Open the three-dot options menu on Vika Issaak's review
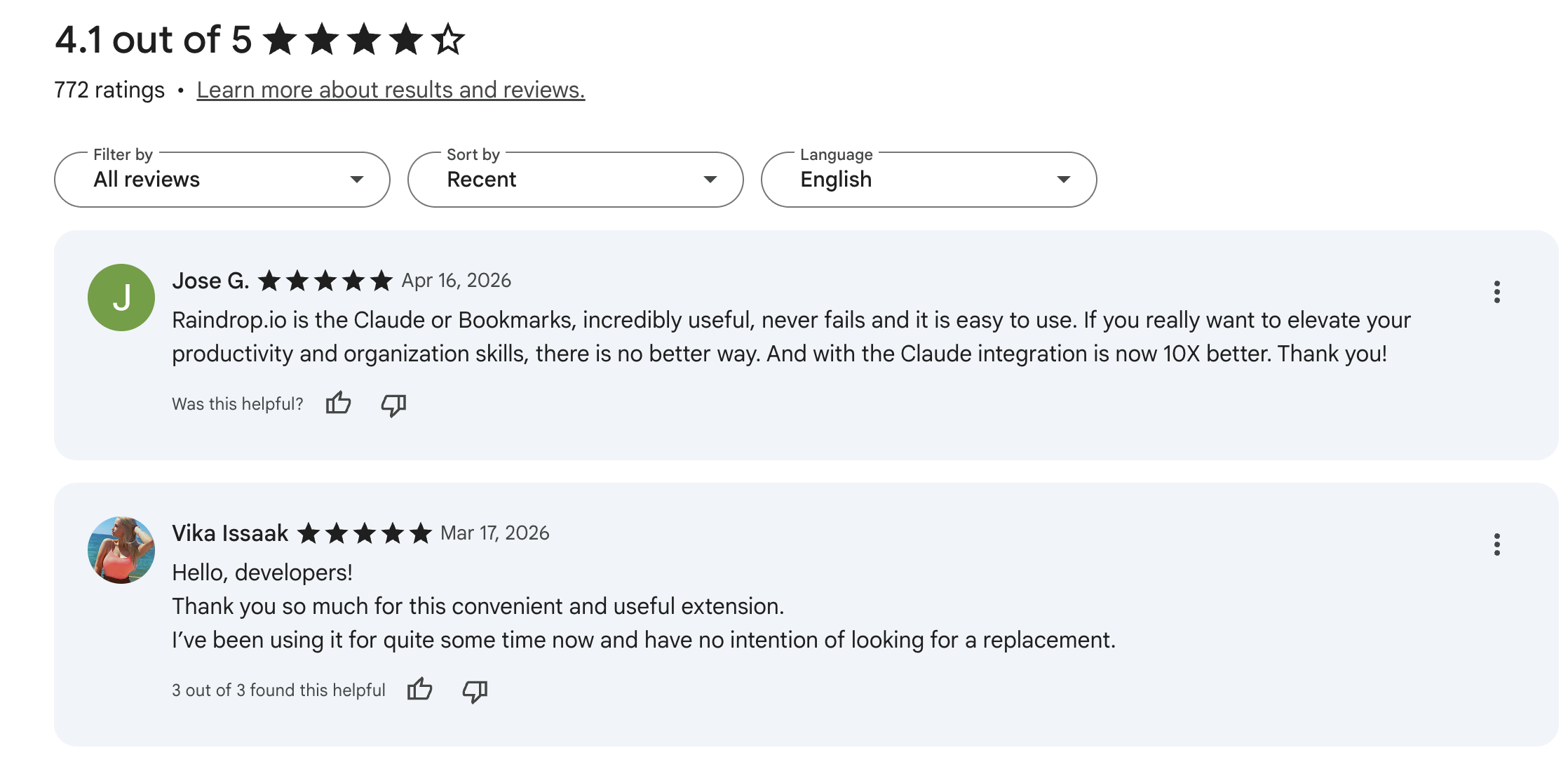 pos(1498,544)
